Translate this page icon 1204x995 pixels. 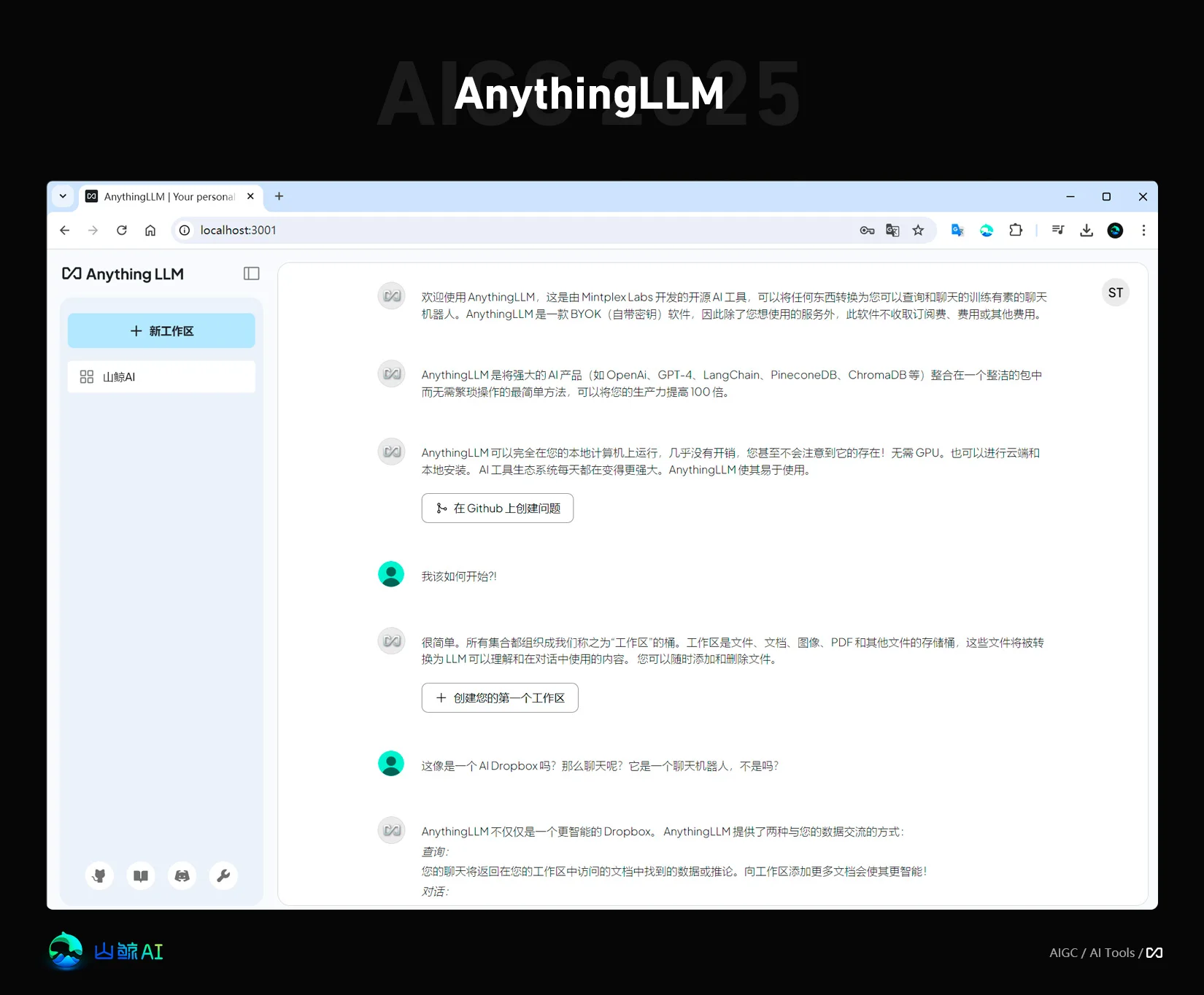(892, 231)
